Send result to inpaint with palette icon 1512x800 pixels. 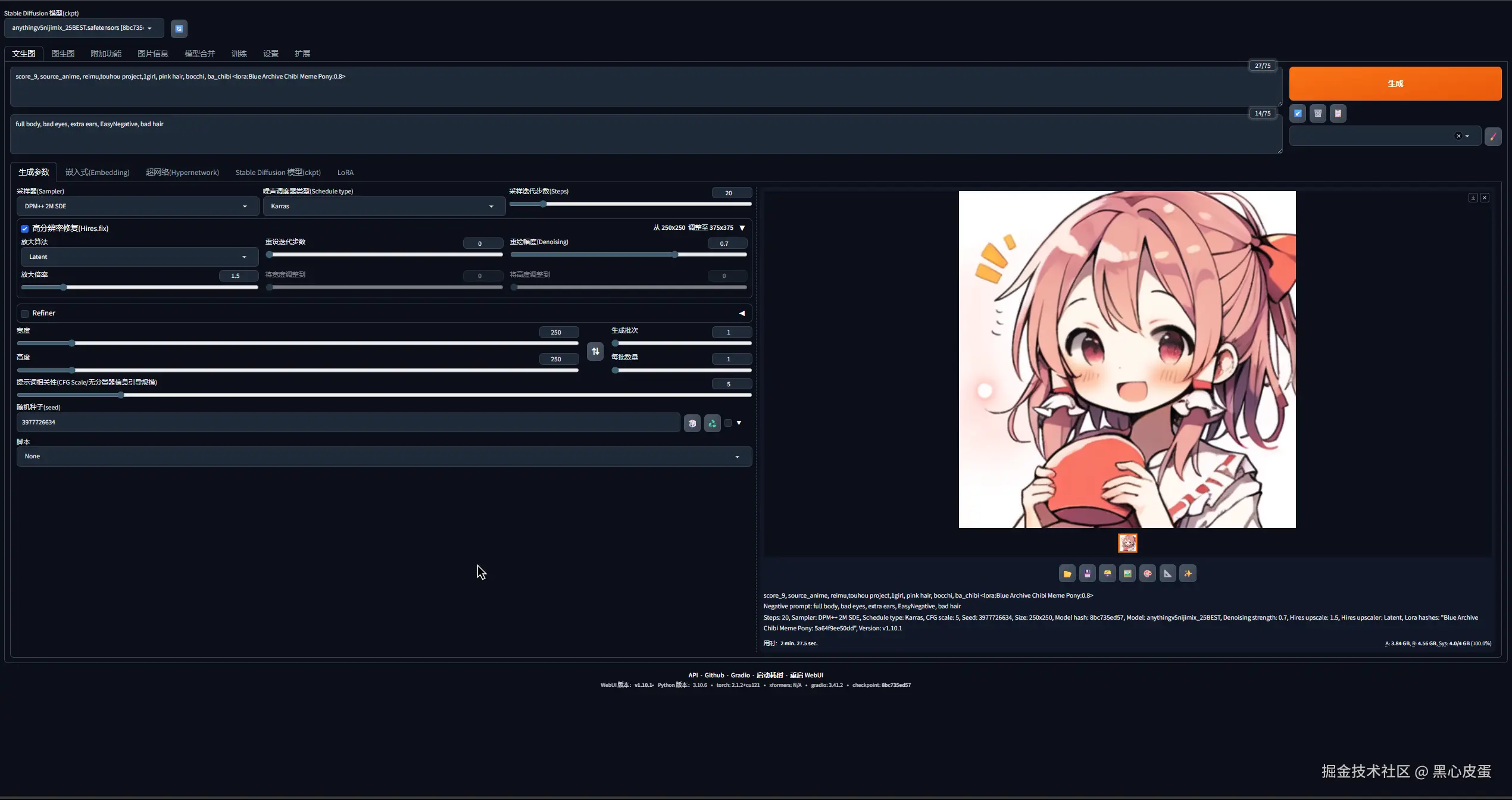tap(1148, 573)
